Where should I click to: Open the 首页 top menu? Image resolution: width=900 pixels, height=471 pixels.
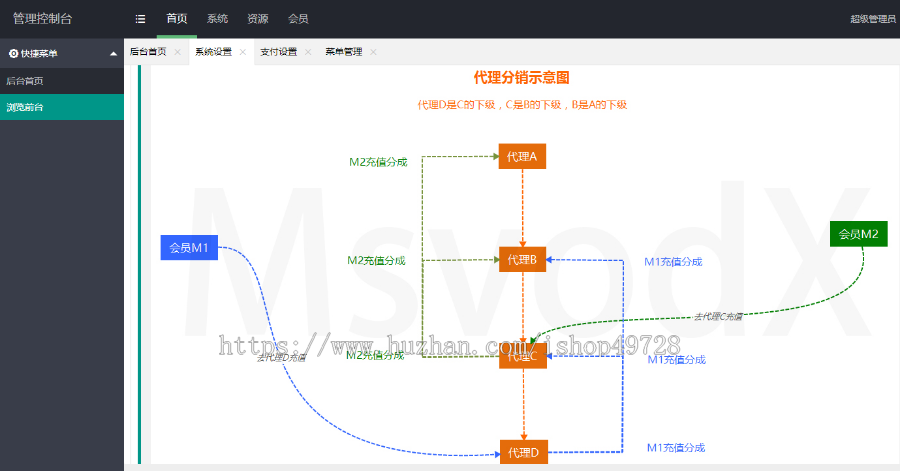tap(177, 19)
